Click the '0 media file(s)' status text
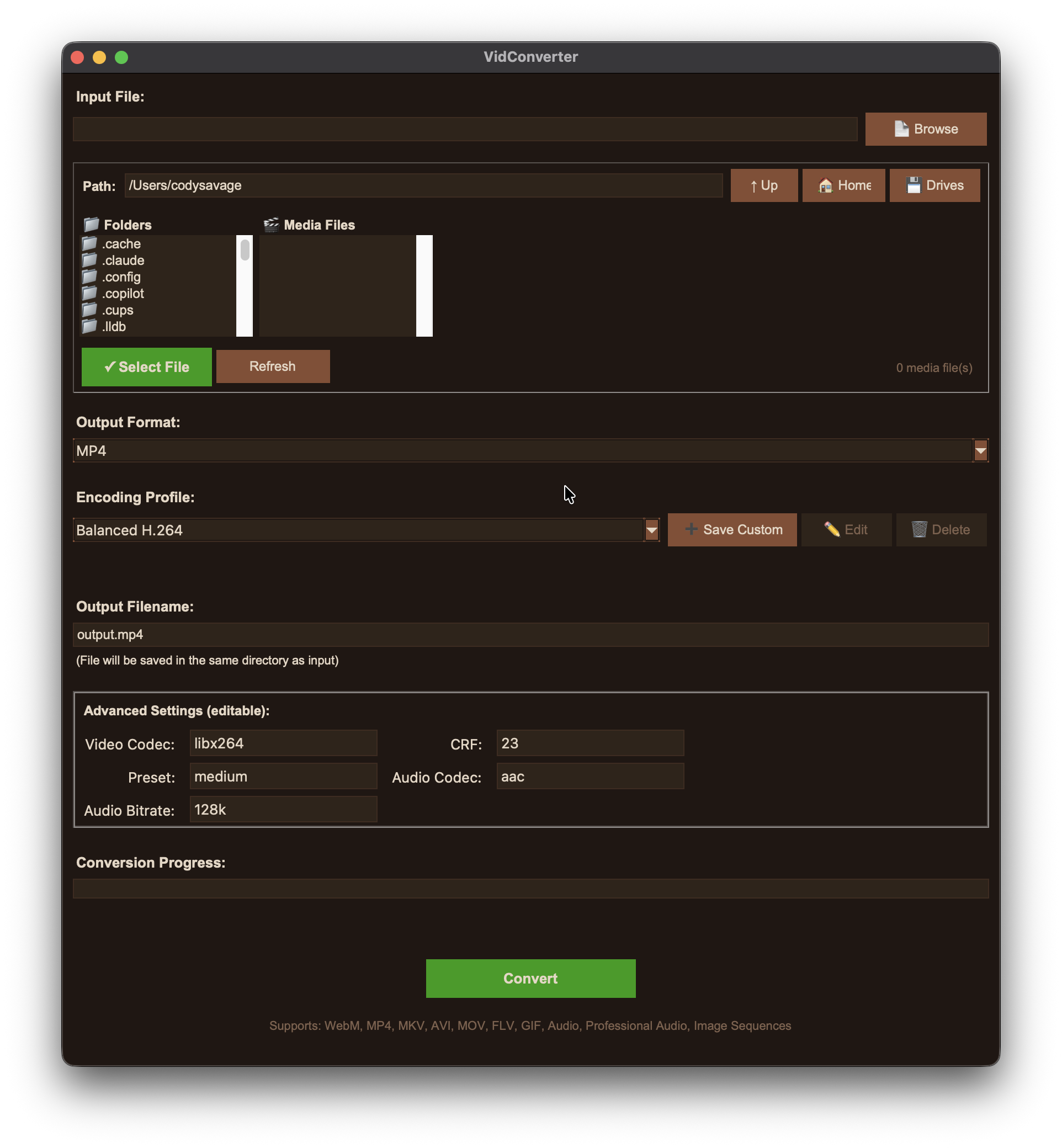Screen dimensions: 1062x1148 coord(934,368)
